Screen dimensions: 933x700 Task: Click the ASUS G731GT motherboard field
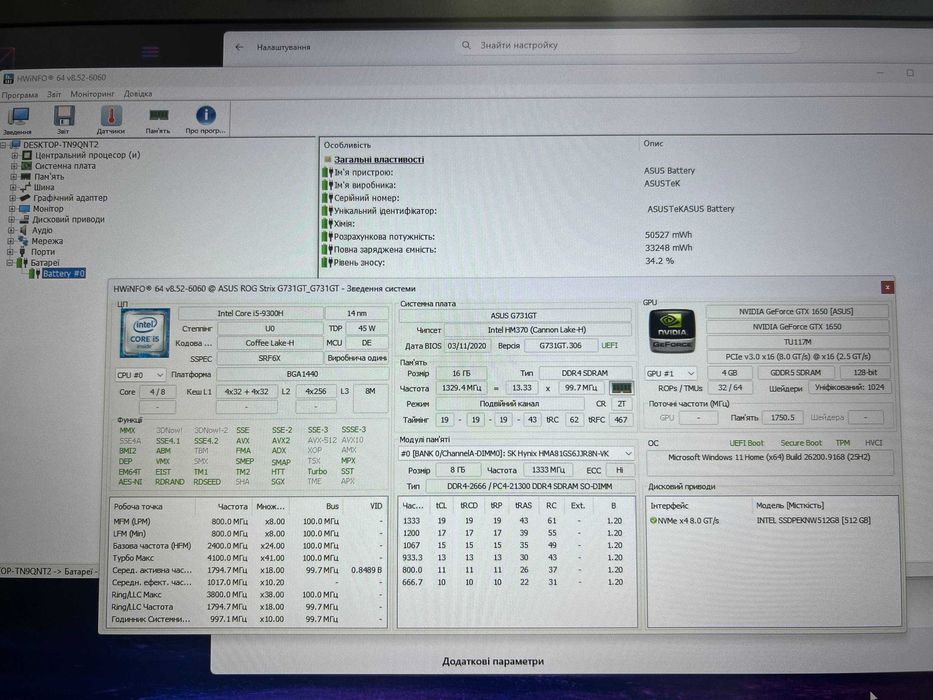tap(514, 315)
